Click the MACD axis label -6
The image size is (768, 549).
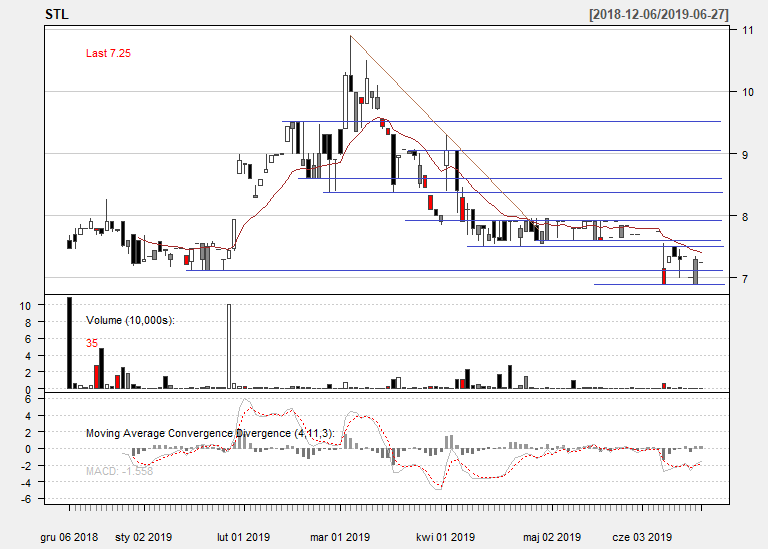(x=25, y=499)
